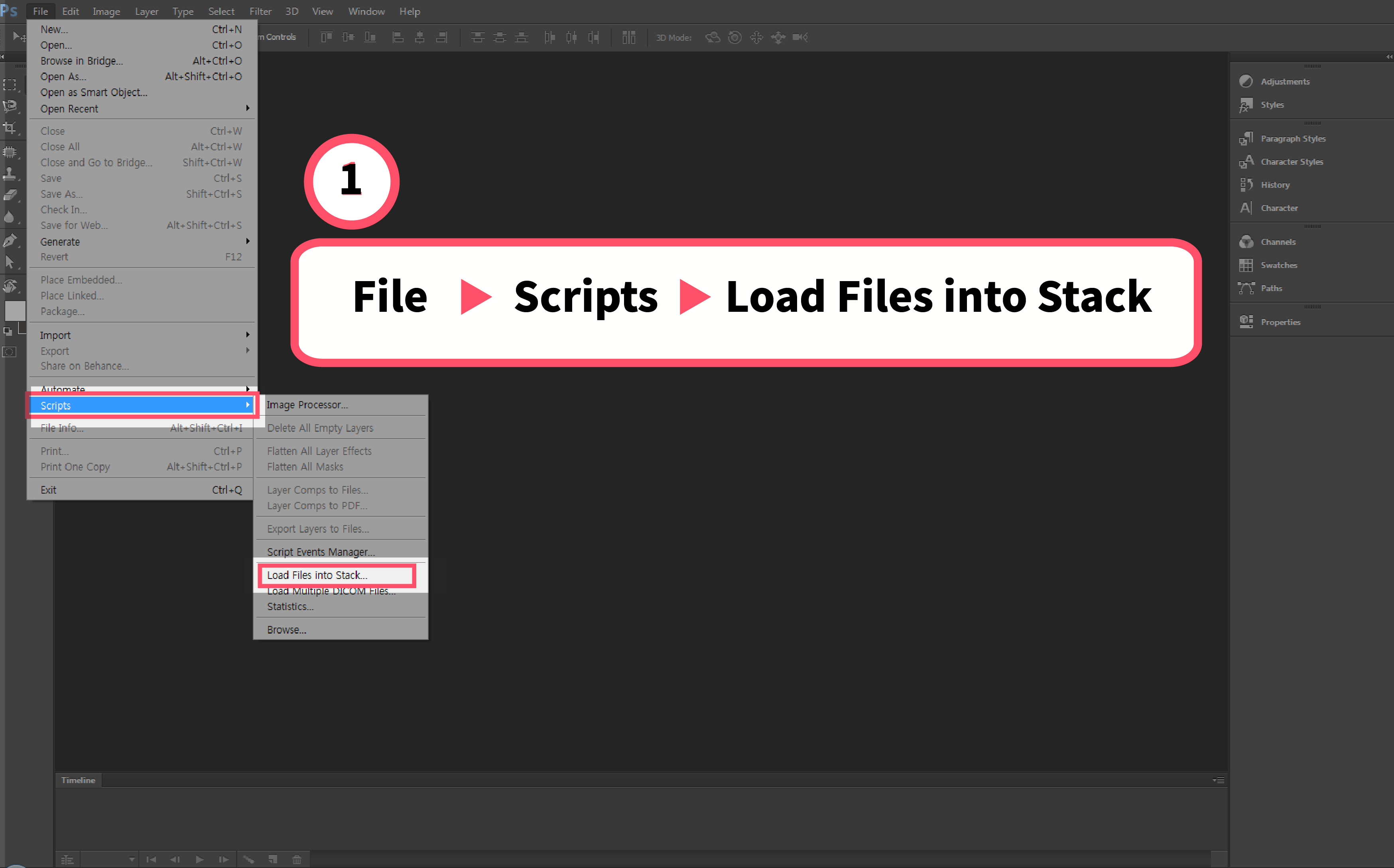Image resolution: width=1394 pixels, height=868 pixels.
Task: Toggle Quick Mask mode icon
Action: tap(10, 352)
